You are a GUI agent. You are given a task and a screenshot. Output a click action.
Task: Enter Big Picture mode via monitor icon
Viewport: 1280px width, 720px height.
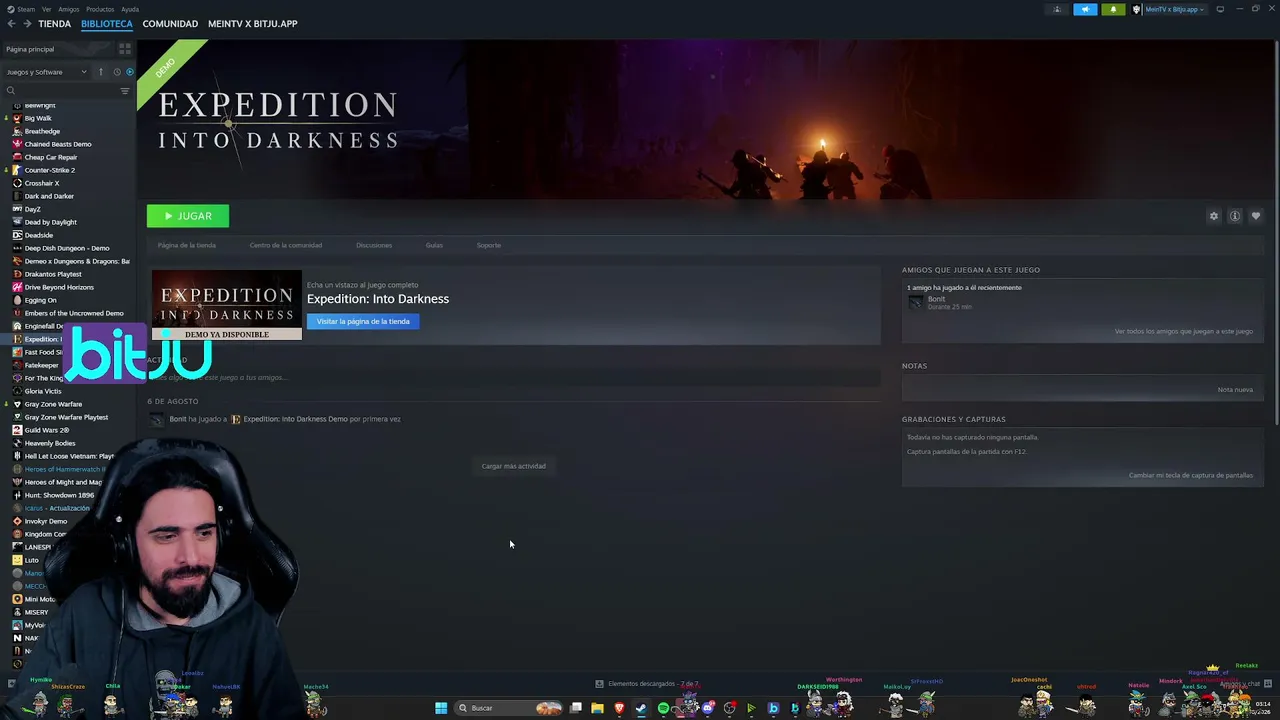(x=1220, y=9)
